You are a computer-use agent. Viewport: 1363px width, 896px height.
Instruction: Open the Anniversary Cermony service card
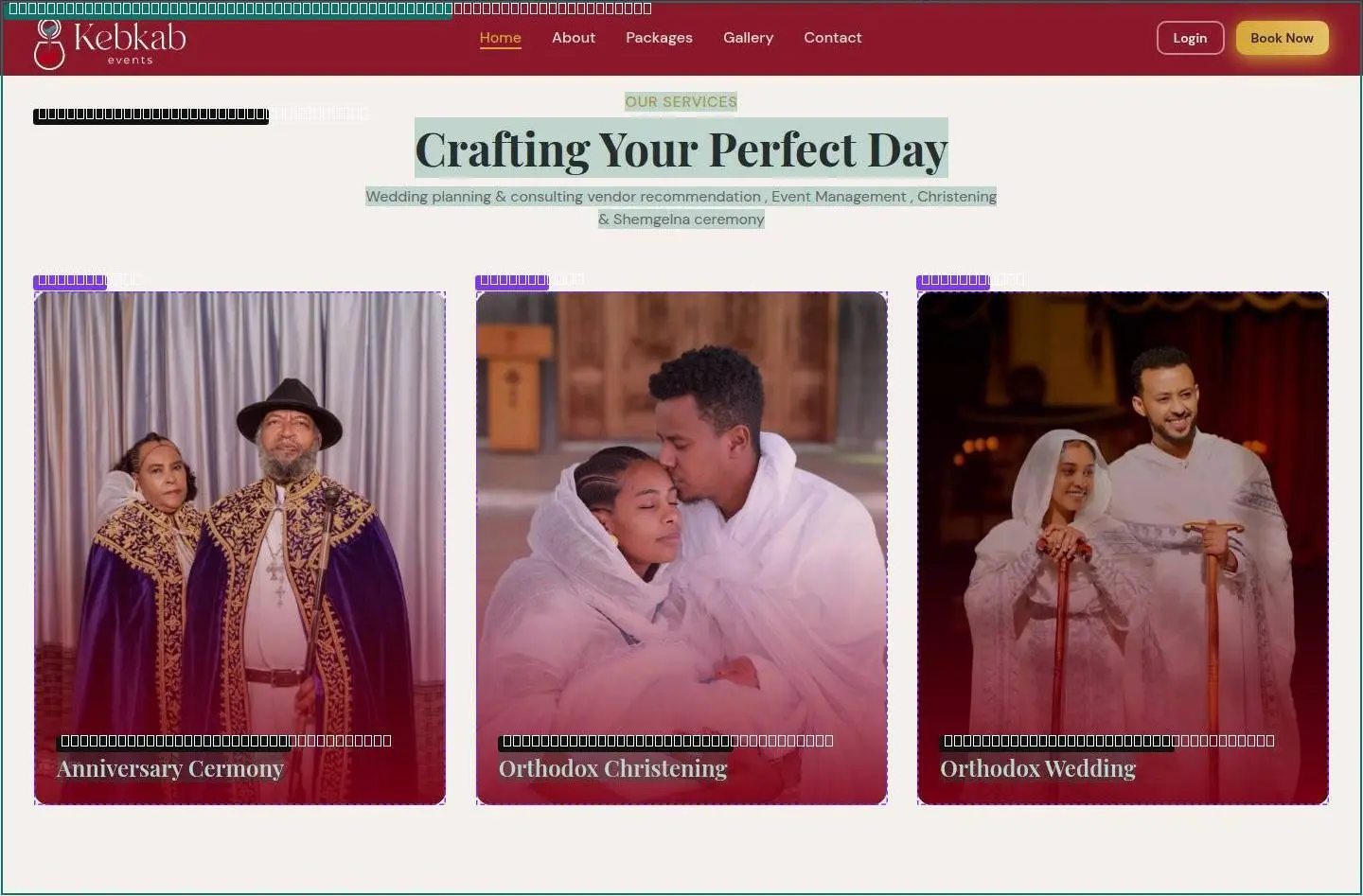click(x=239, y=548)
